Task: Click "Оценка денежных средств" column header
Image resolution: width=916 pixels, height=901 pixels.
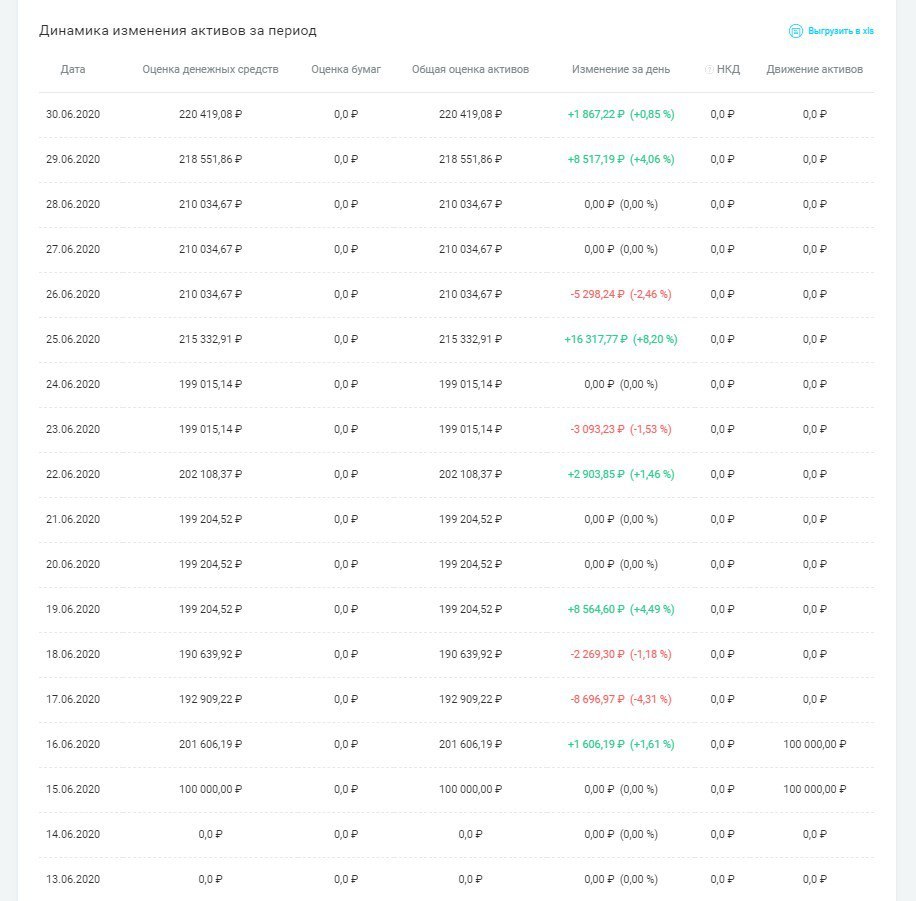Action: (210, 70)
